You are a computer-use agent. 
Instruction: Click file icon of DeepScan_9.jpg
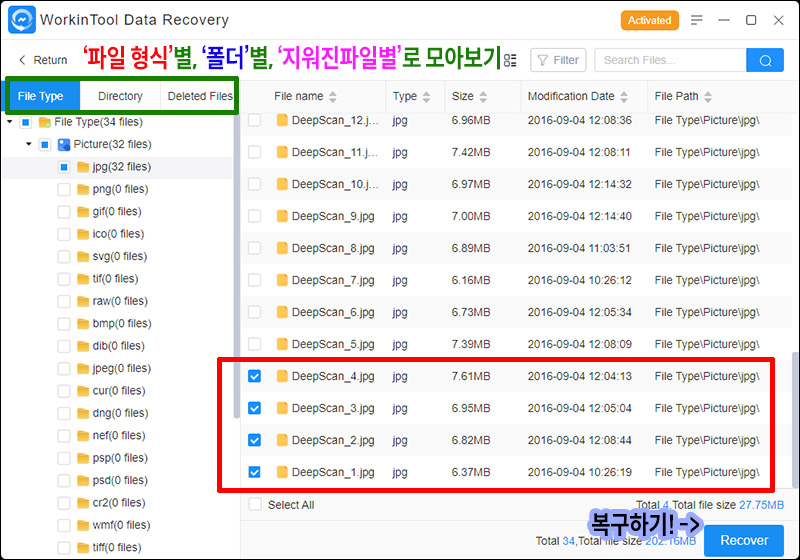coord(282,216)
